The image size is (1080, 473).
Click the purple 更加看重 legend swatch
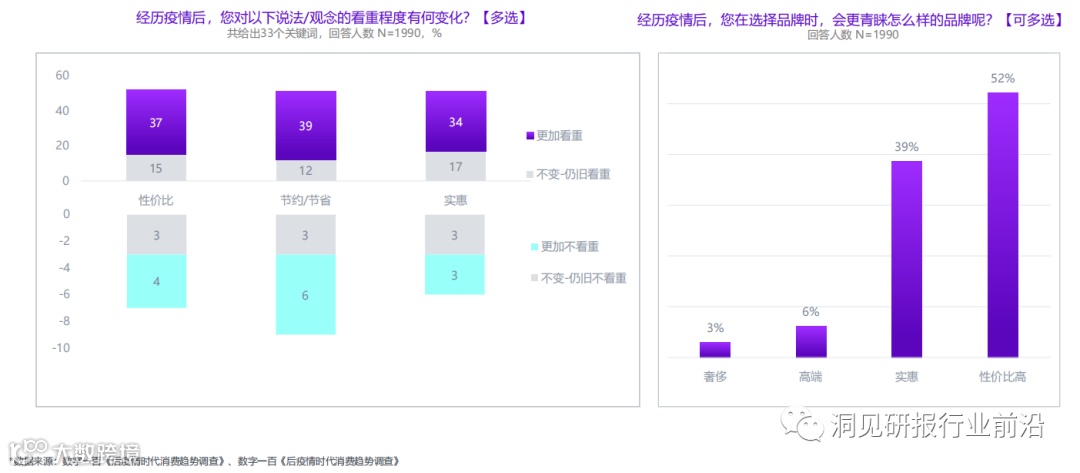(x=530, y=136)
